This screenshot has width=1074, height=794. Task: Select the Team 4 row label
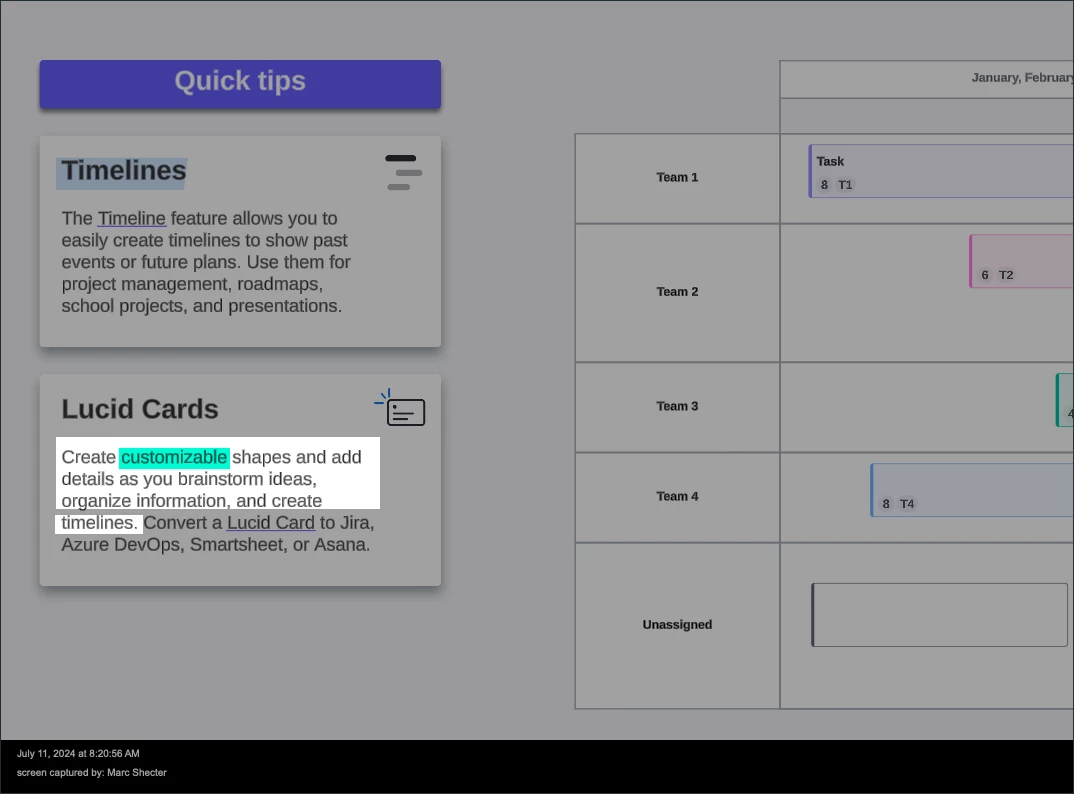[x=677, y=497]
